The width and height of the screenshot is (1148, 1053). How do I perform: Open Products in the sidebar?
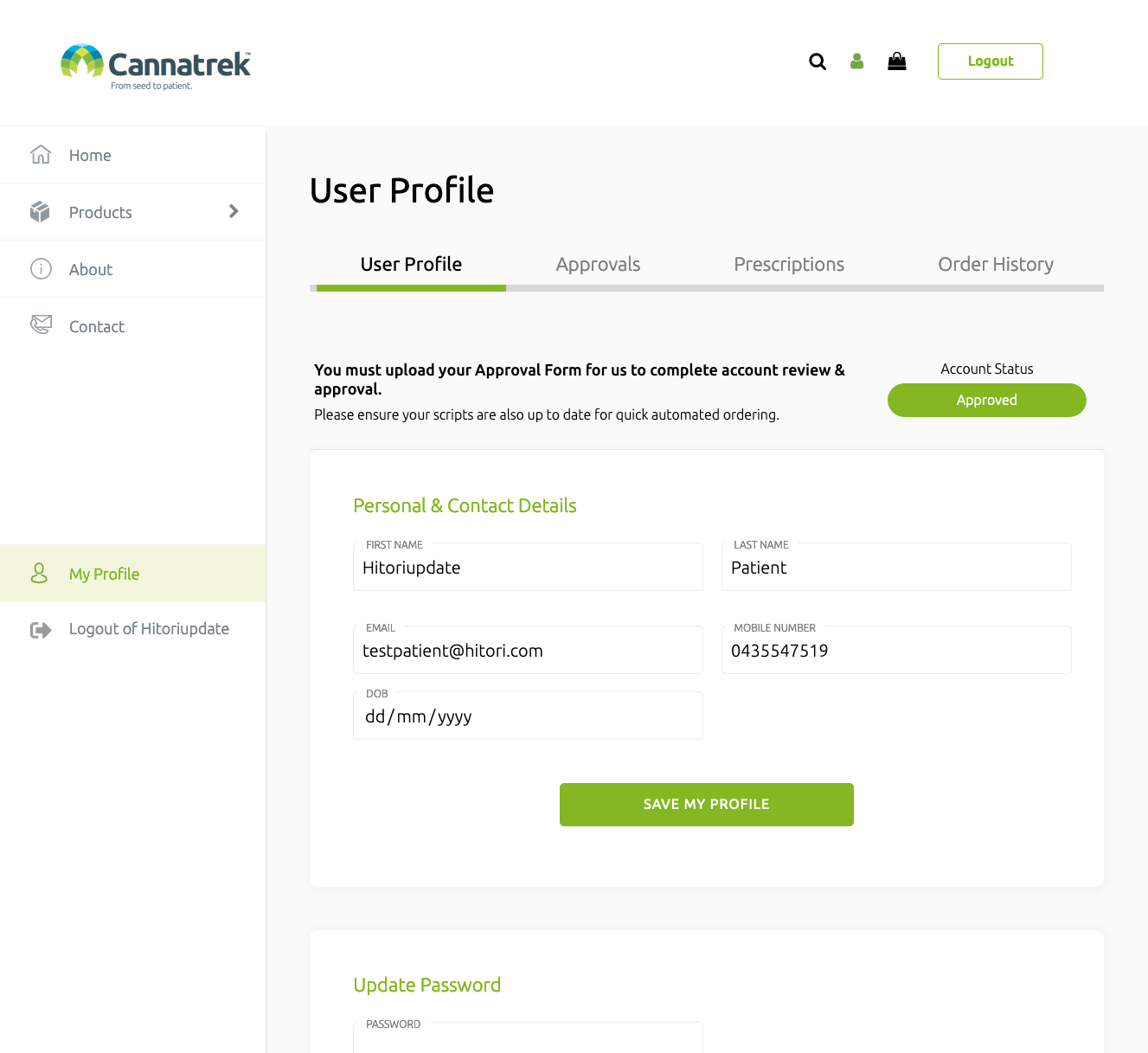[x=133, y=212]
